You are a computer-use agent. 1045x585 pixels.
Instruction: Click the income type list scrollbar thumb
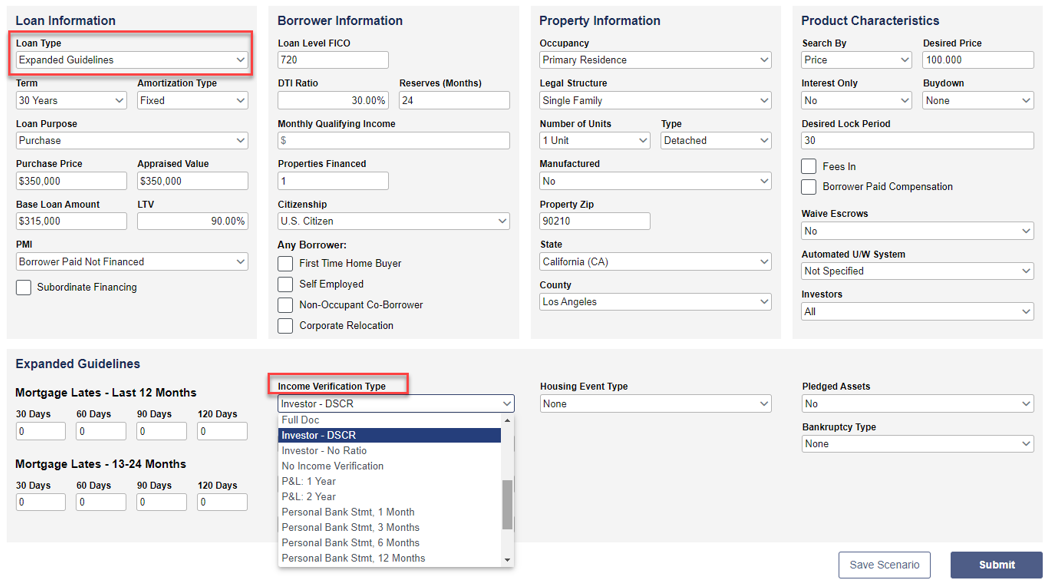[507, 504]
